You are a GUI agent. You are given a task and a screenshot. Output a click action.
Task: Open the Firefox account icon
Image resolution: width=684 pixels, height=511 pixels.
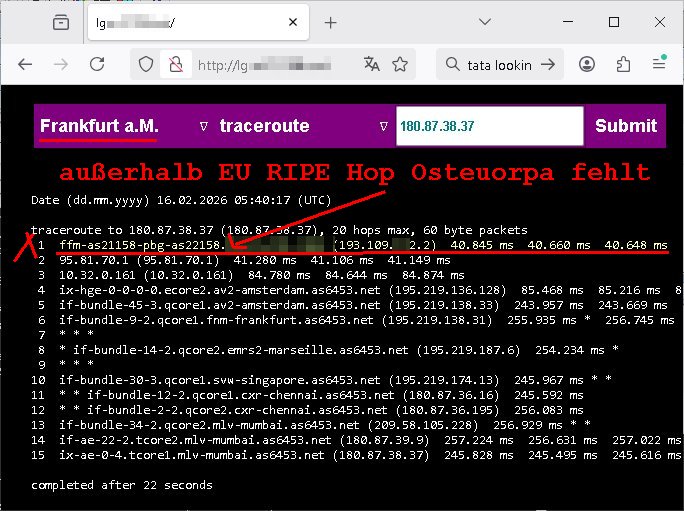click(587, 64)
